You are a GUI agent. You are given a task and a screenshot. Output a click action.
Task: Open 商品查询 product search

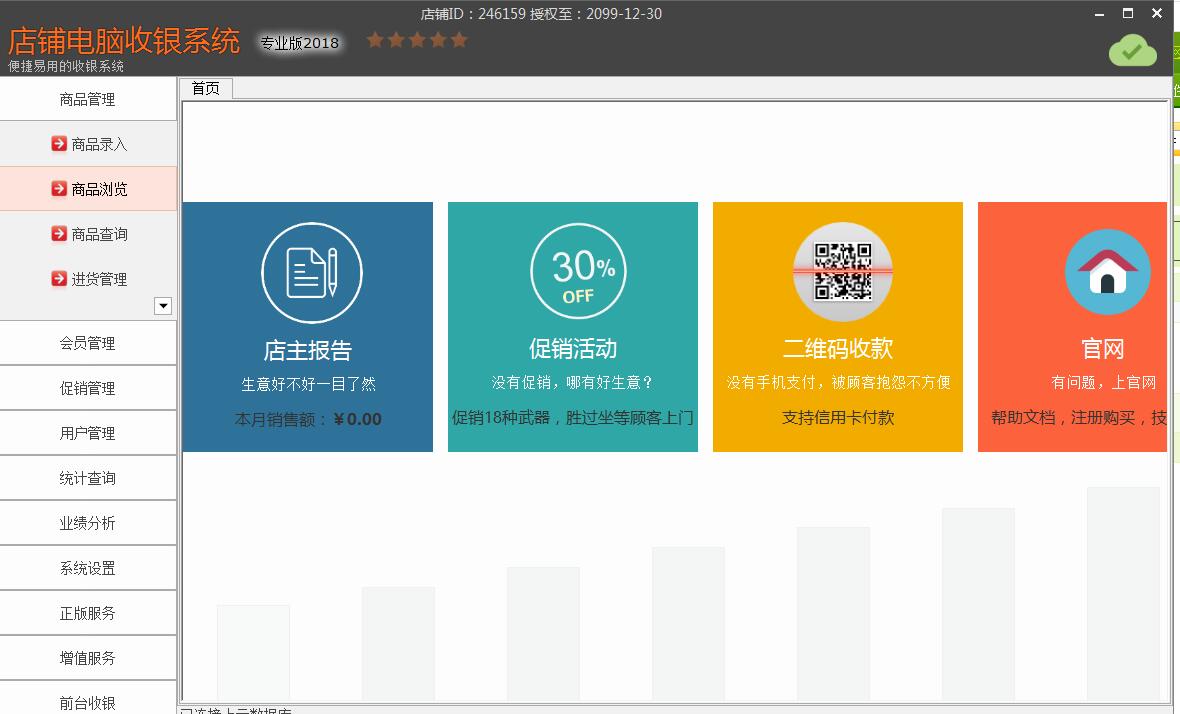(88, 234)
